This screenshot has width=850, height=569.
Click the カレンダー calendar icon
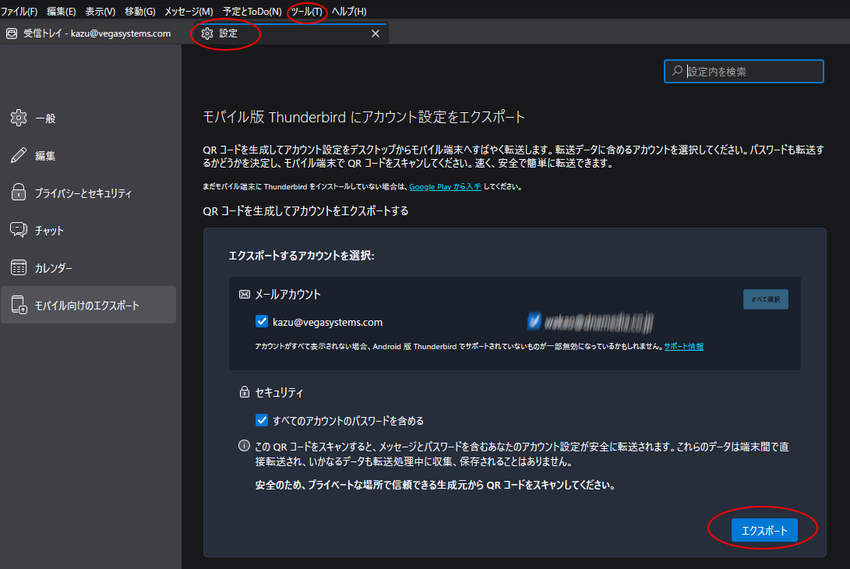click(18, 267)
